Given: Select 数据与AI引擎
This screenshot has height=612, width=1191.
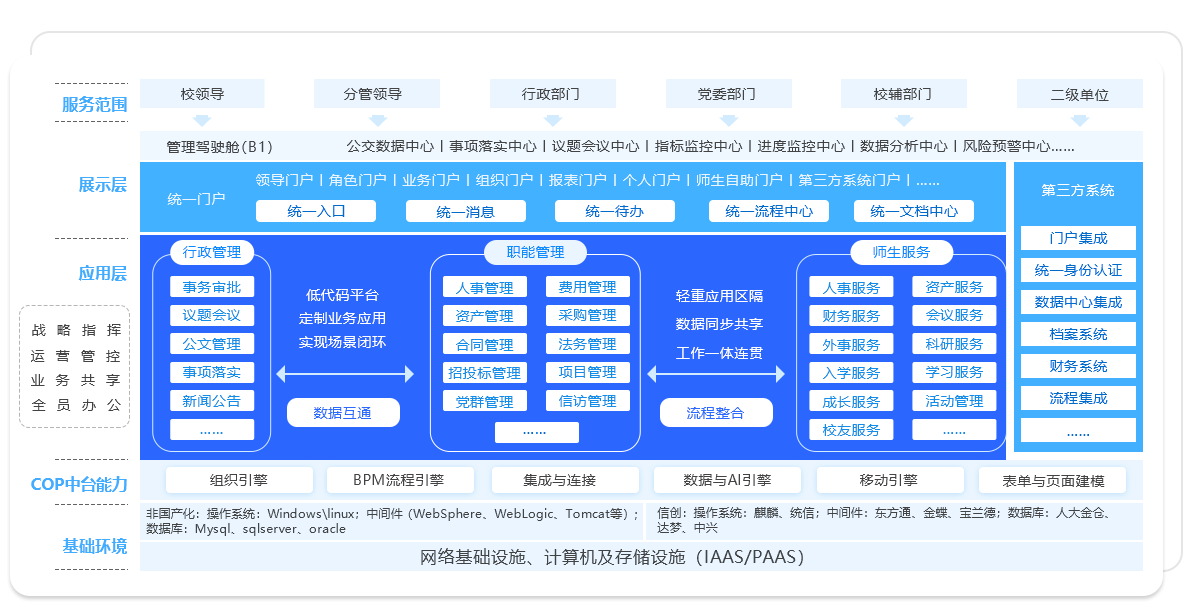Looking at the screenshot, I should [x=727, y=479].
